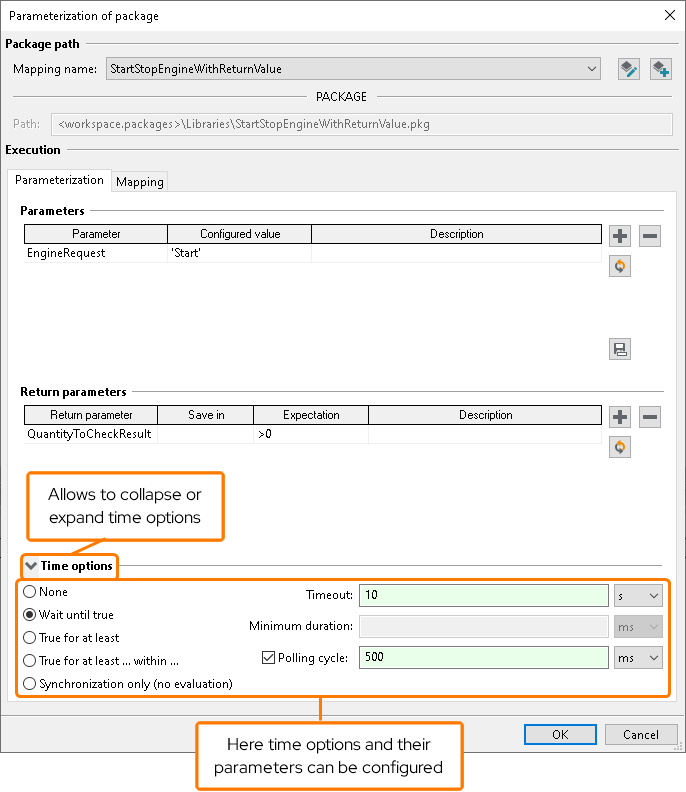
Task: Click the Parameter column header
Action: 96,234
